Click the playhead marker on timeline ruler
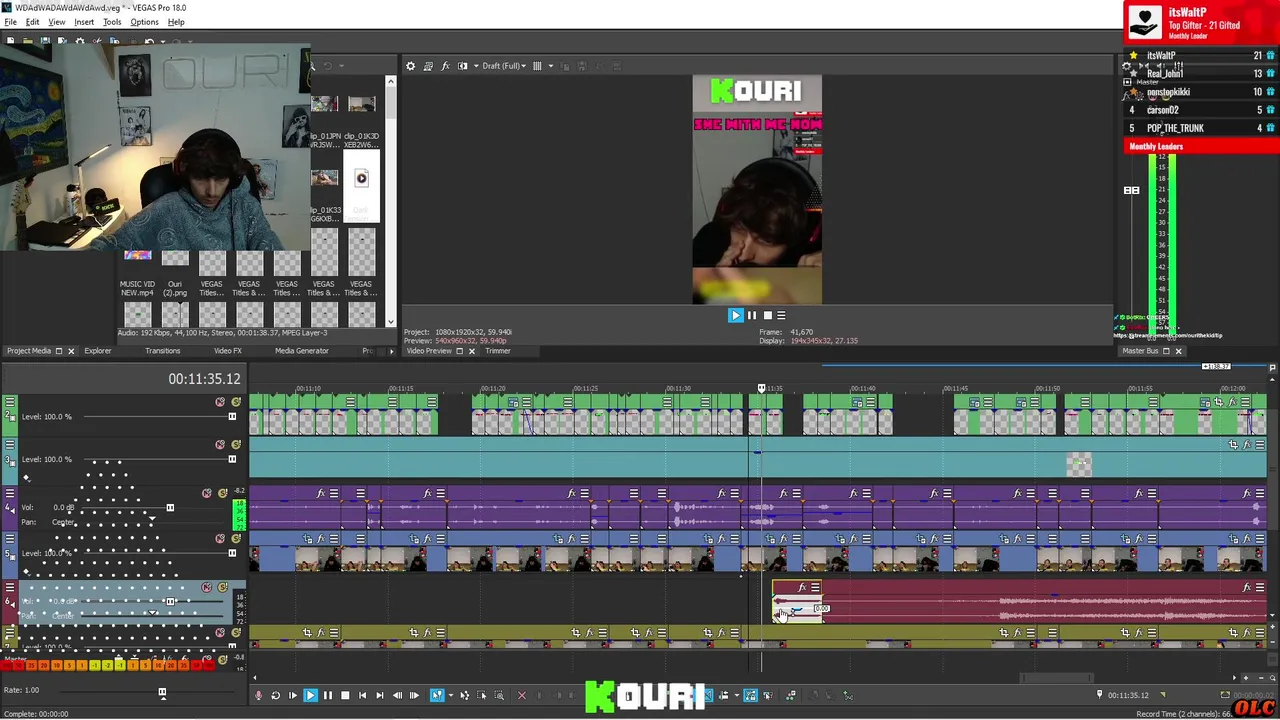This screenshot has width=1280, height=720. 761,388
